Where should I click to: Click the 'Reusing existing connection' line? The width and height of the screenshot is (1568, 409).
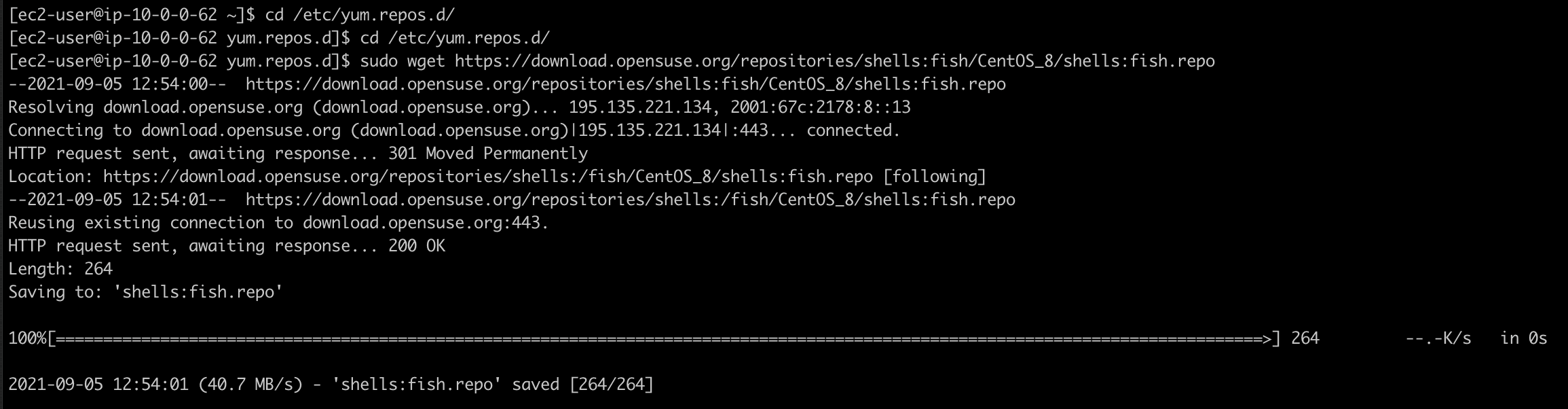coord(278,223)
